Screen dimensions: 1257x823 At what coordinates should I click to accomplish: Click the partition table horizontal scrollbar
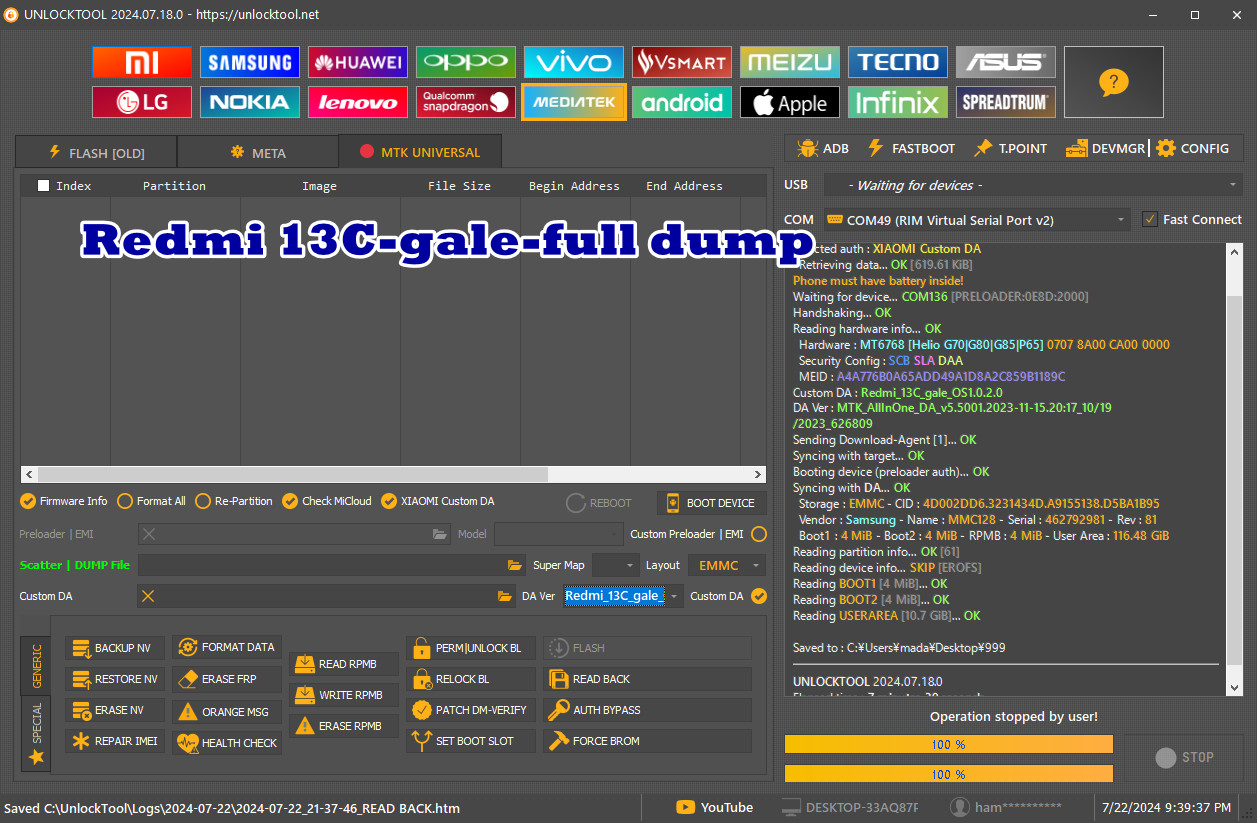pos(393,474)
